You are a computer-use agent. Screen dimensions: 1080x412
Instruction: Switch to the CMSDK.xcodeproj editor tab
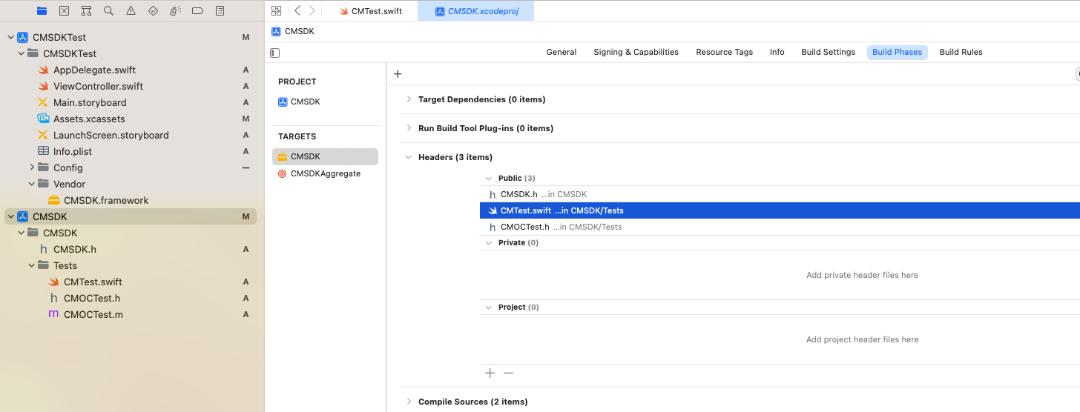coord(476,11)
